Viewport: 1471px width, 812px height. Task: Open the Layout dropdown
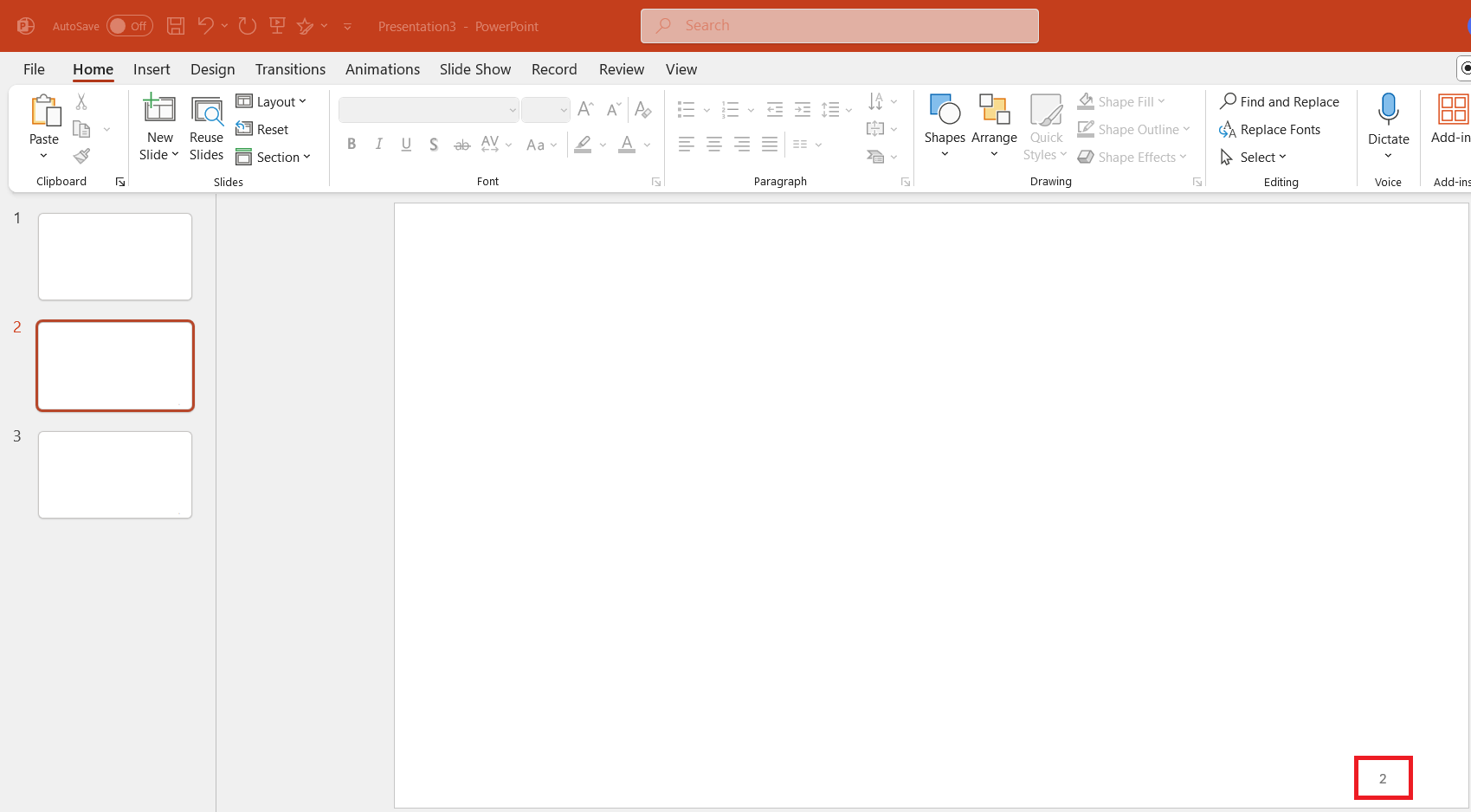tap(272, 101)
